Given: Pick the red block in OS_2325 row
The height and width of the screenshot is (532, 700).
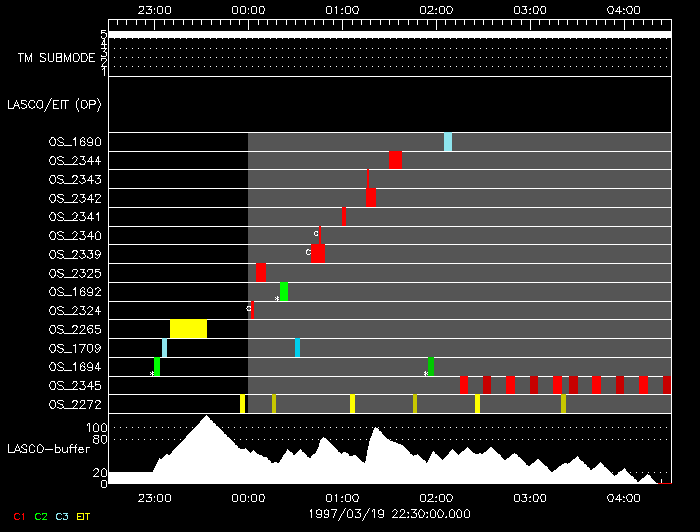Looking at the screenshot, I should pyautogui.click(x=261, y=273).
